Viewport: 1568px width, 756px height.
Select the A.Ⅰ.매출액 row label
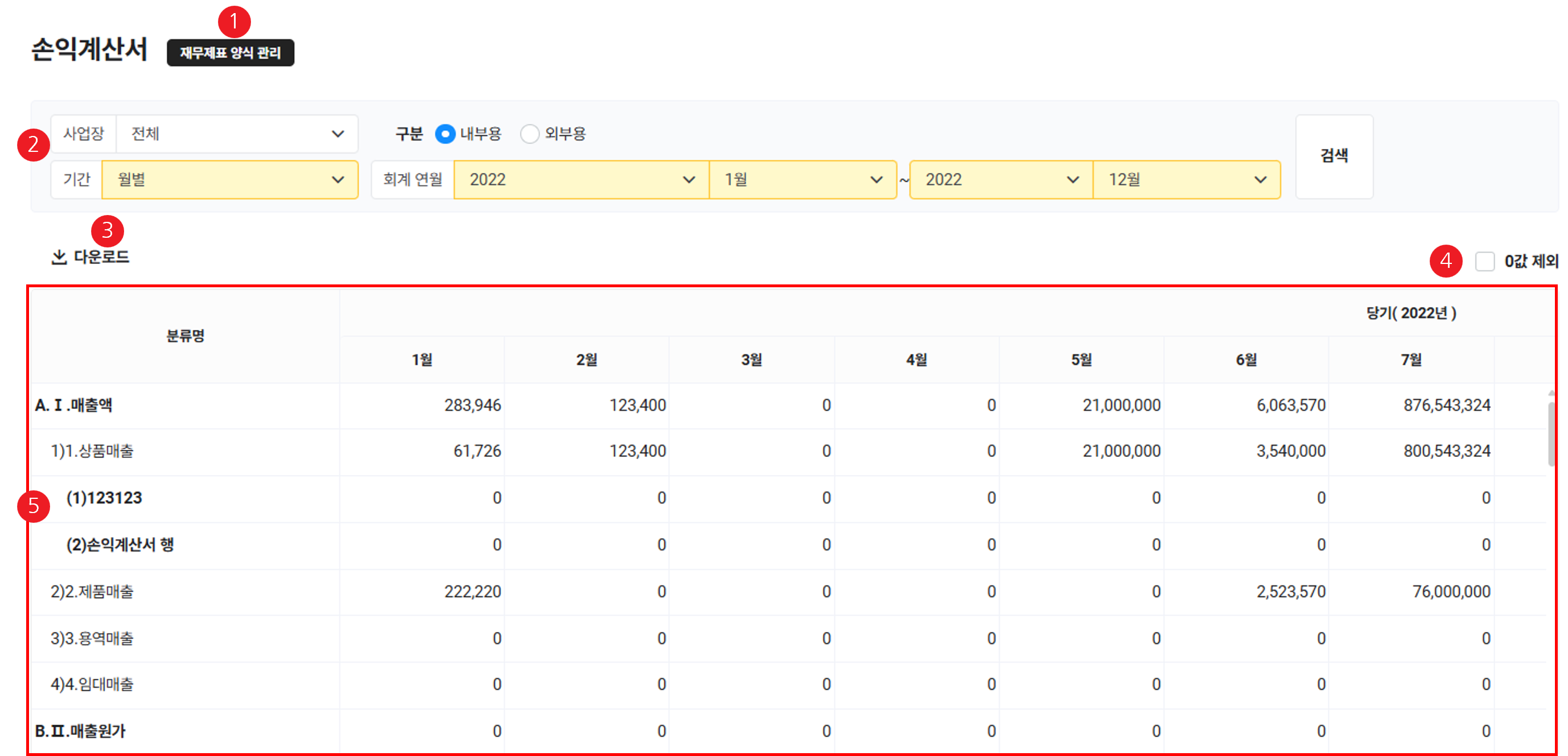(73, 405)
